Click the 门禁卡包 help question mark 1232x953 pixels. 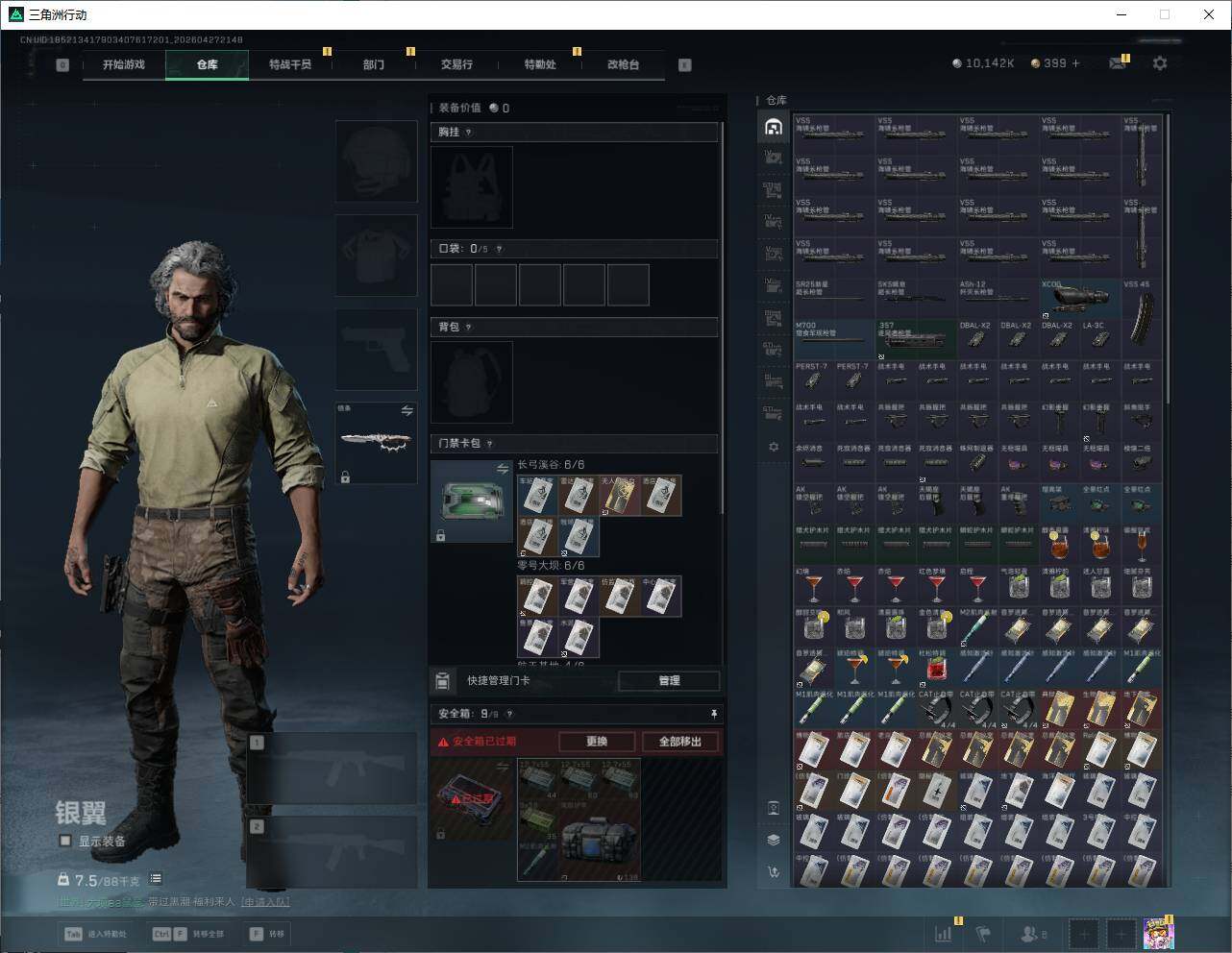(490, 444)
